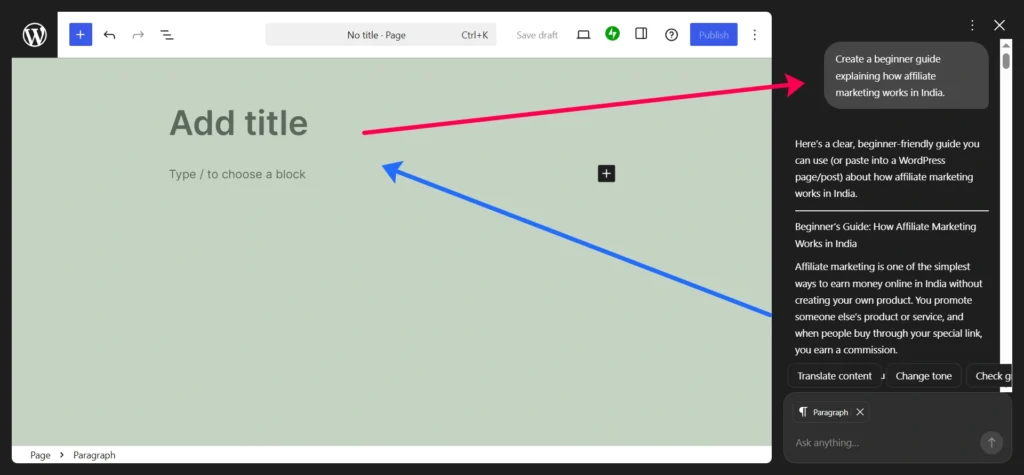Select Translate content suggestion
Image resolution: width=1024 pixels, height=475 pixels.
click(x=834, y=376)
